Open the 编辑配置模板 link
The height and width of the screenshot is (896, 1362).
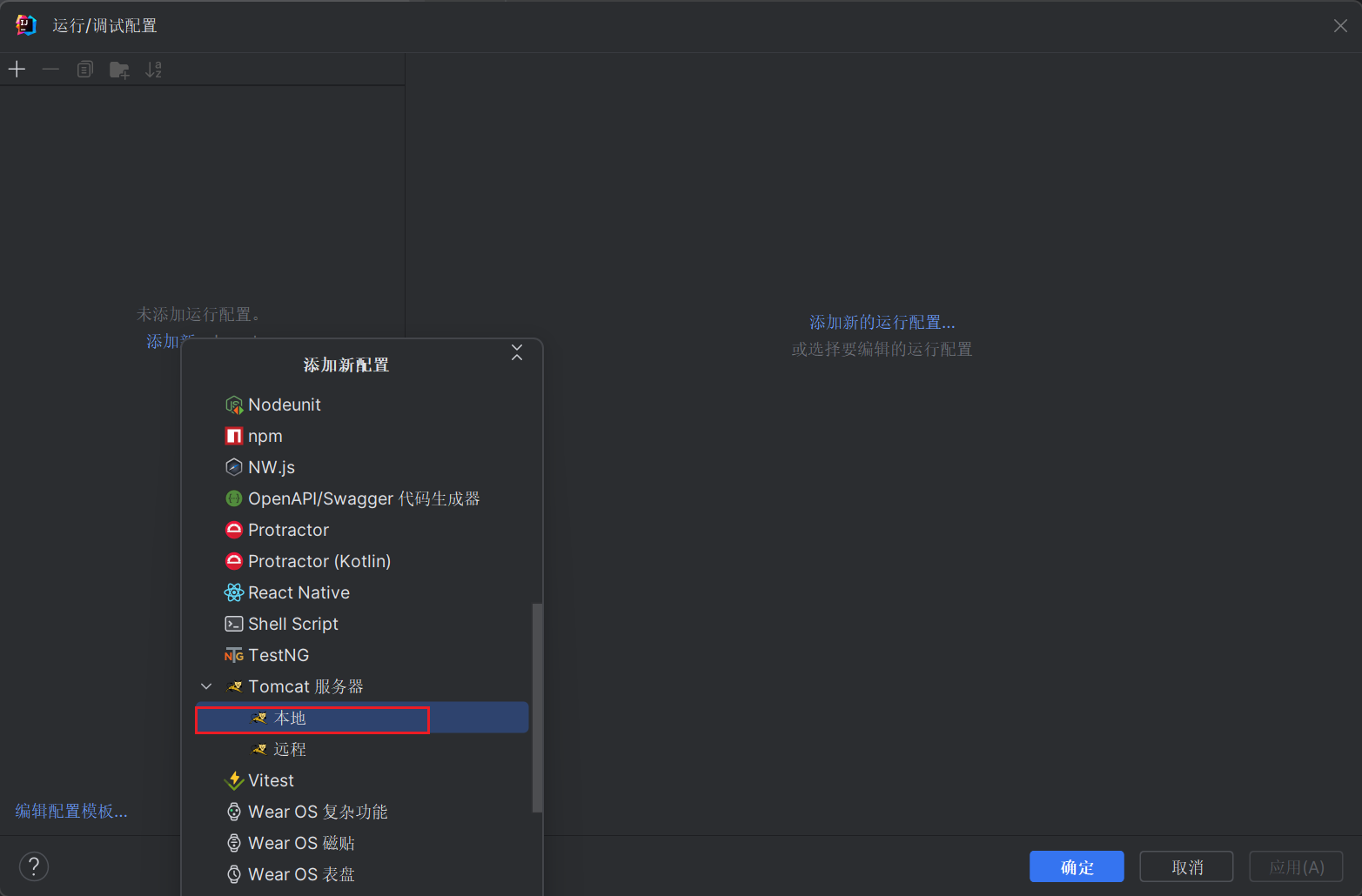tap(71, 812)
